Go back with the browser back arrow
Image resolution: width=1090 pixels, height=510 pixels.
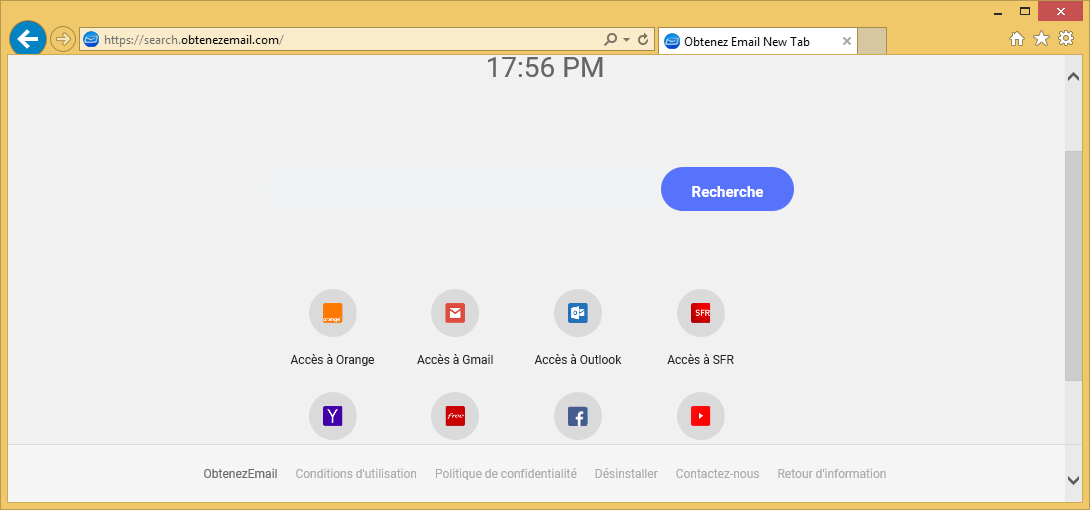pos(28,39)
